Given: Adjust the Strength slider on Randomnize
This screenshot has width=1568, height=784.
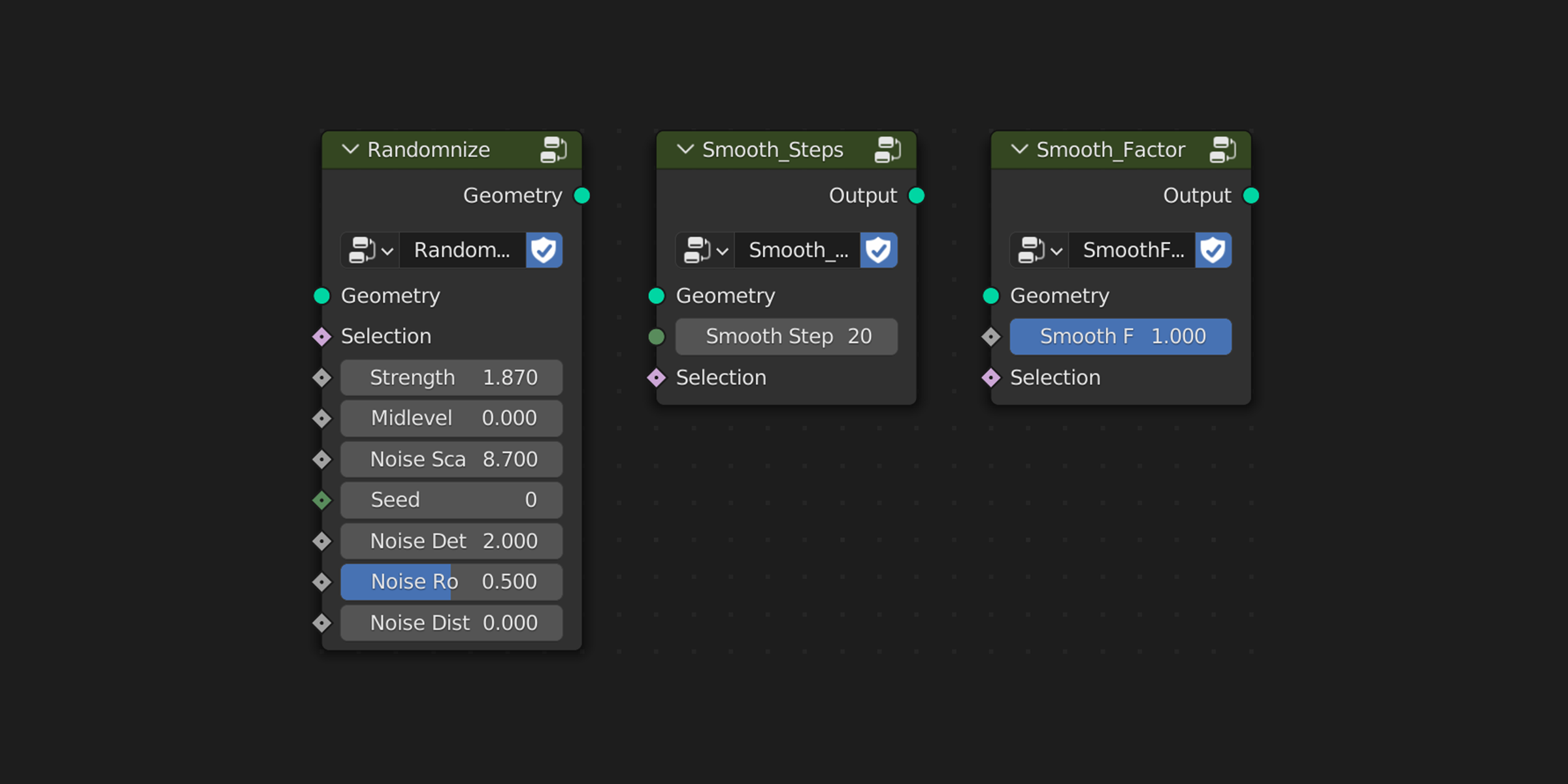Looking at the screenshot, I should pyautogui.click(x=451, y=377).
